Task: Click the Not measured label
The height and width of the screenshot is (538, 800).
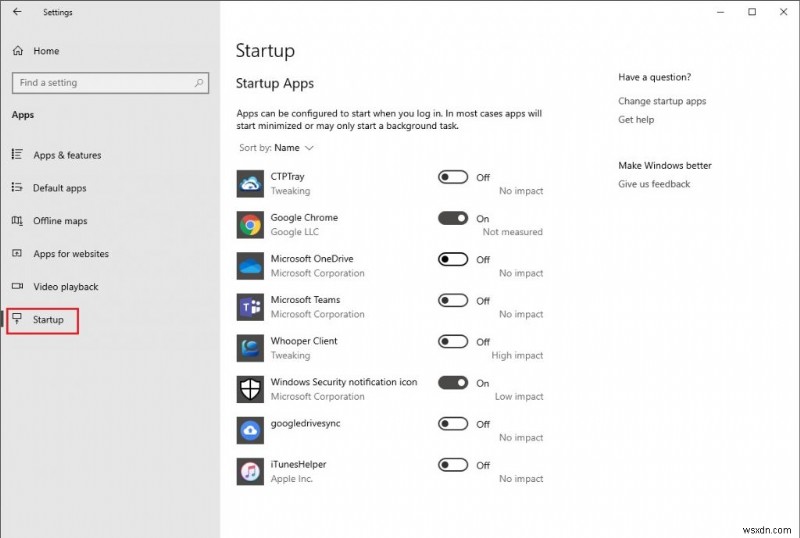Action: pos(512,232)
